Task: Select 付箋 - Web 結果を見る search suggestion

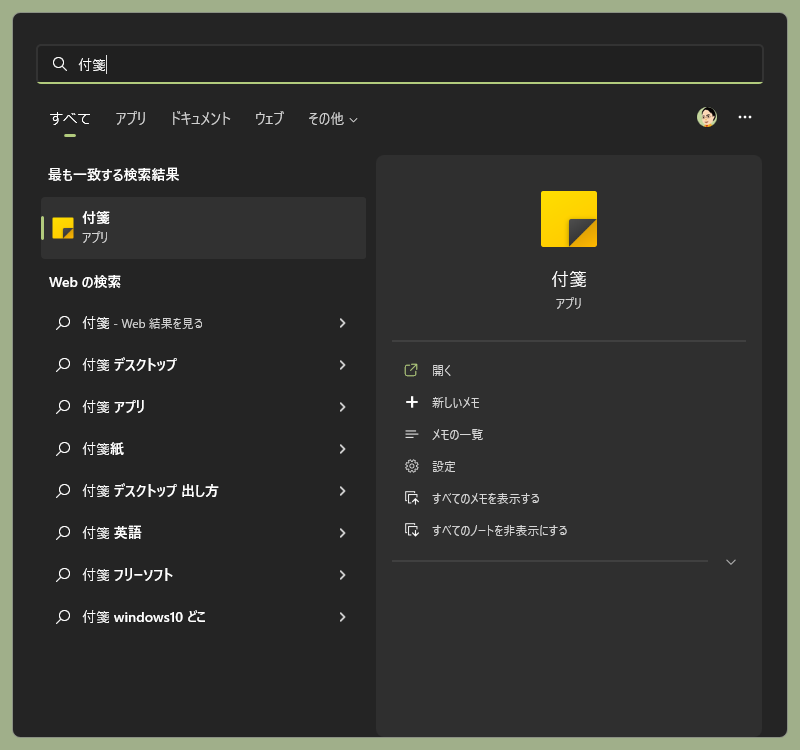Action: (204, 323)
